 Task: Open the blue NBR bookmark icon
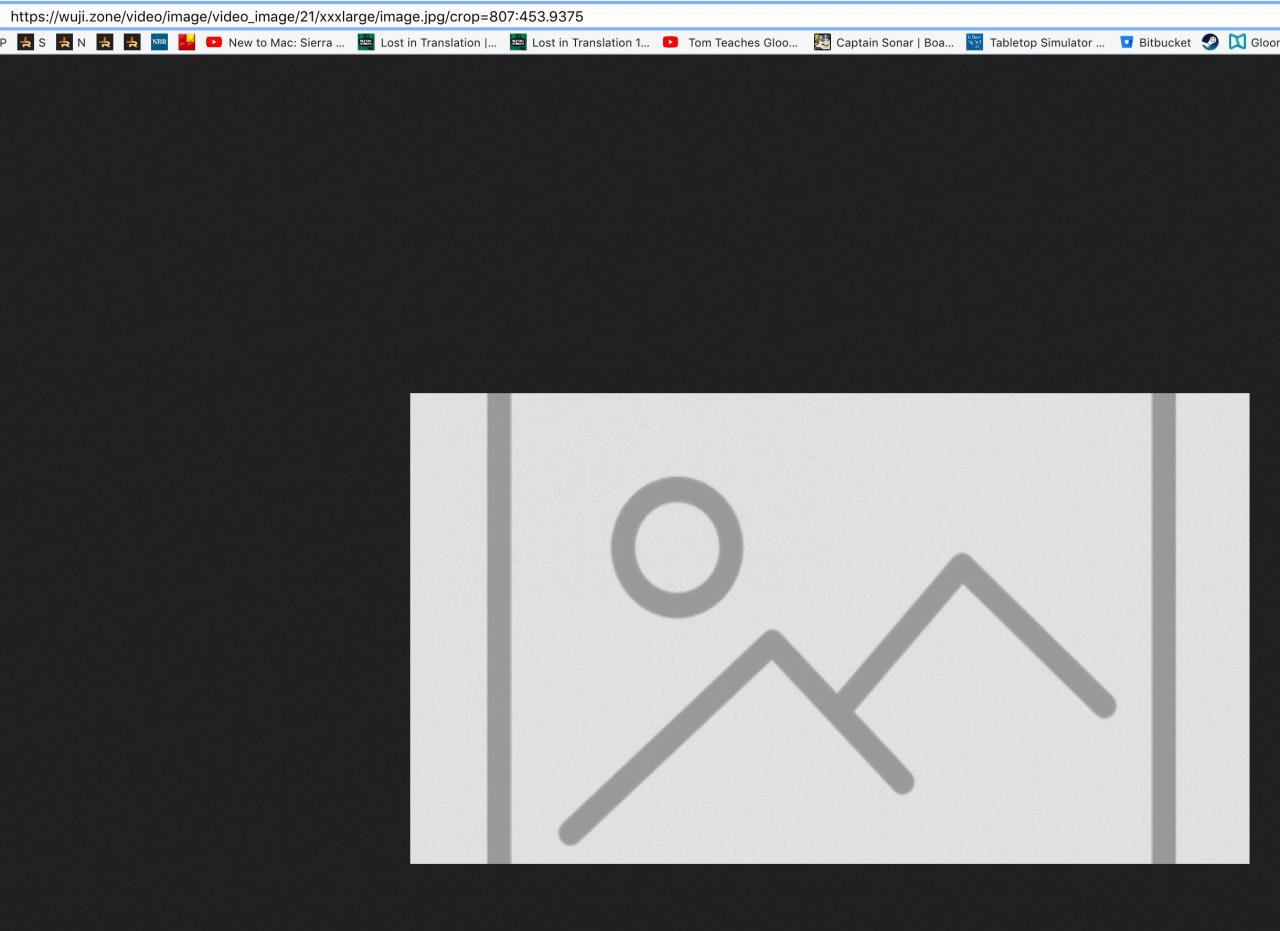coord(160,42)
